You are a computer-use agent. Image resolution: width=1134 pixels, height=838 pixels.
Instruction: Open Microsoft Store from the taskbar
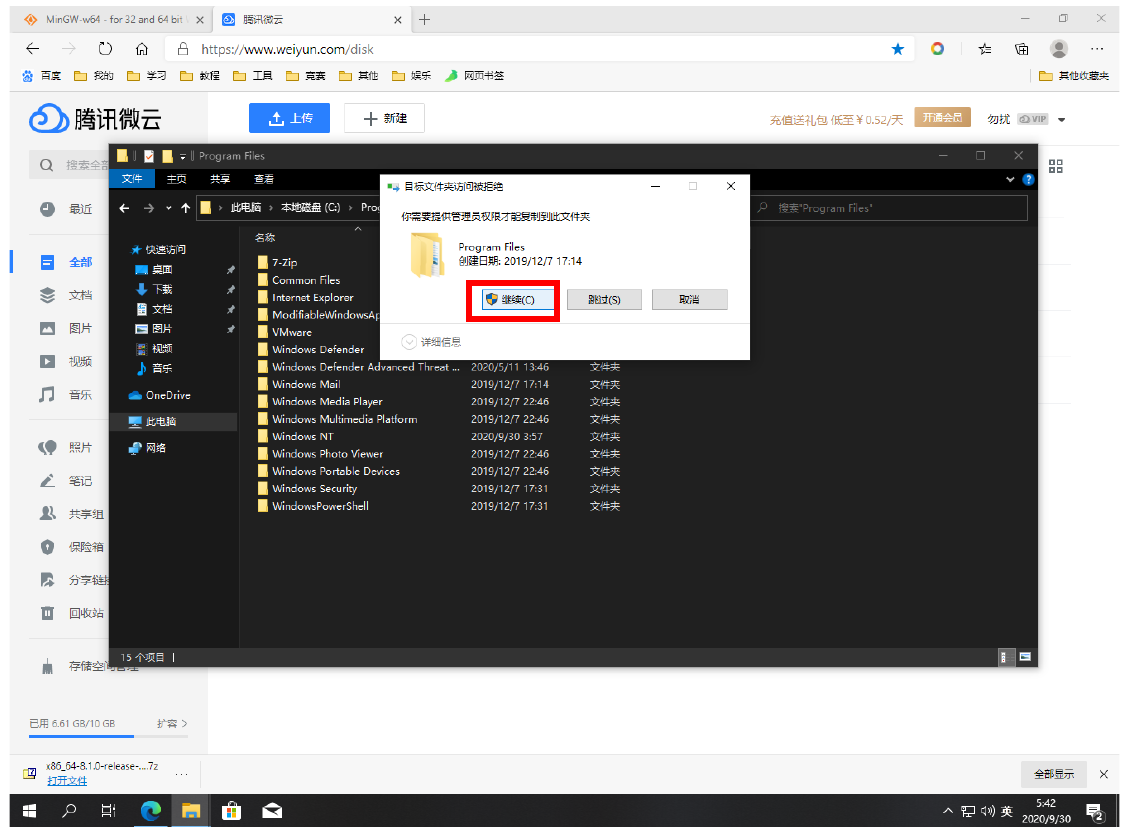click(x=231, y=811)
